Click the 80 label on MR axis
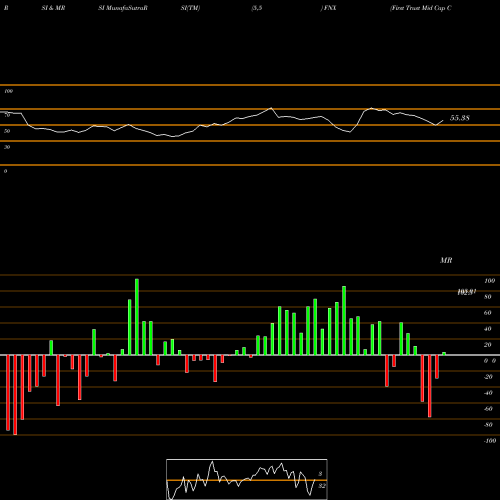This screenshot has height=500, width=500. pos(488,297)
